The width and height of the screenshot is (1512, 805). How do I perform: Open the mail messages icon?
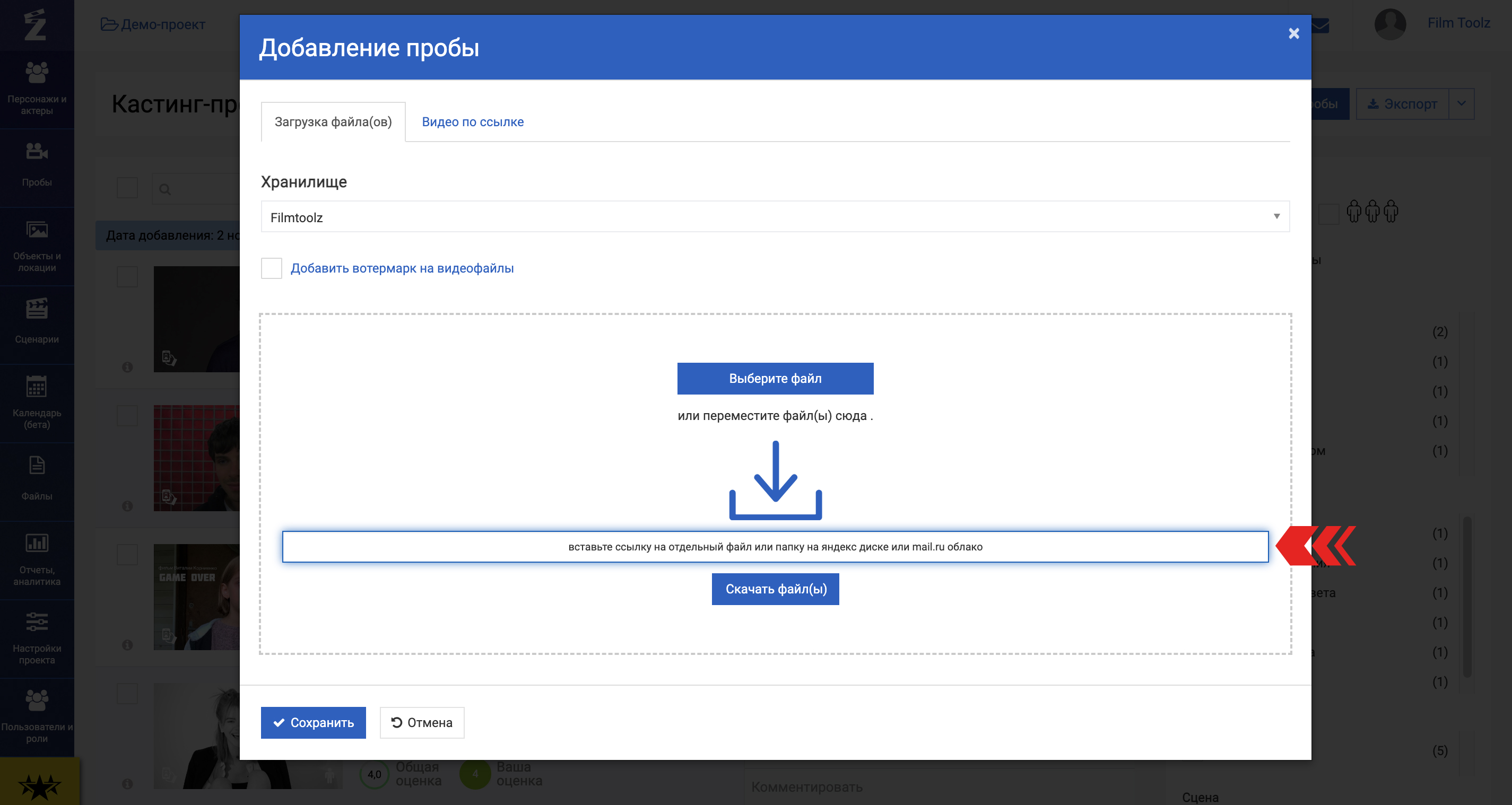tap(1320, 25)
